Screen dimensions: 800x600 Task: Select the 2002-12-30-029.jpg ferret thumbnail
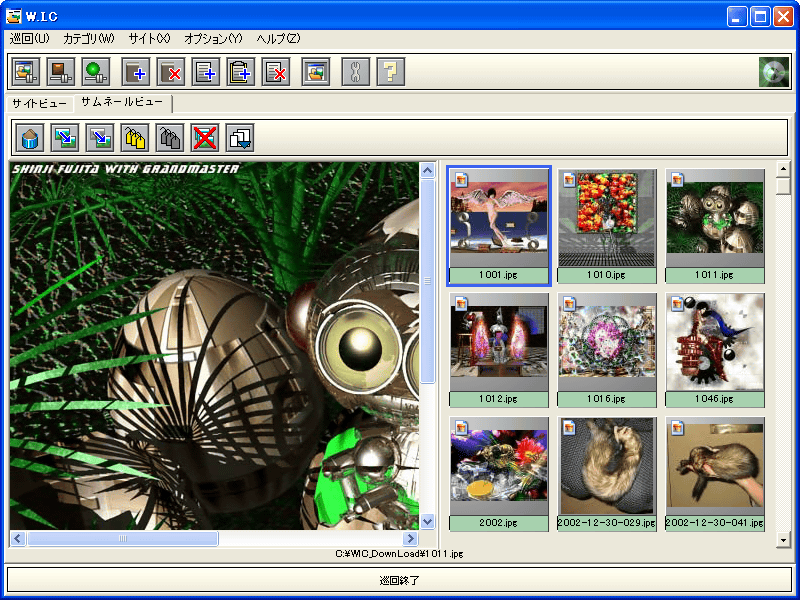pos(607,473)
